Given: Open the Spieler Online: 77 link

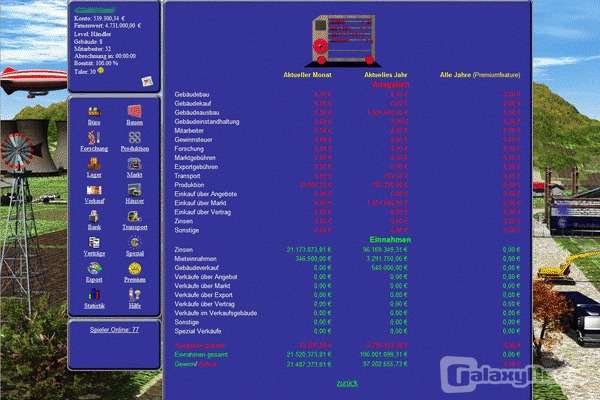Looking at the screenshot, I should [x=114, y=330].
